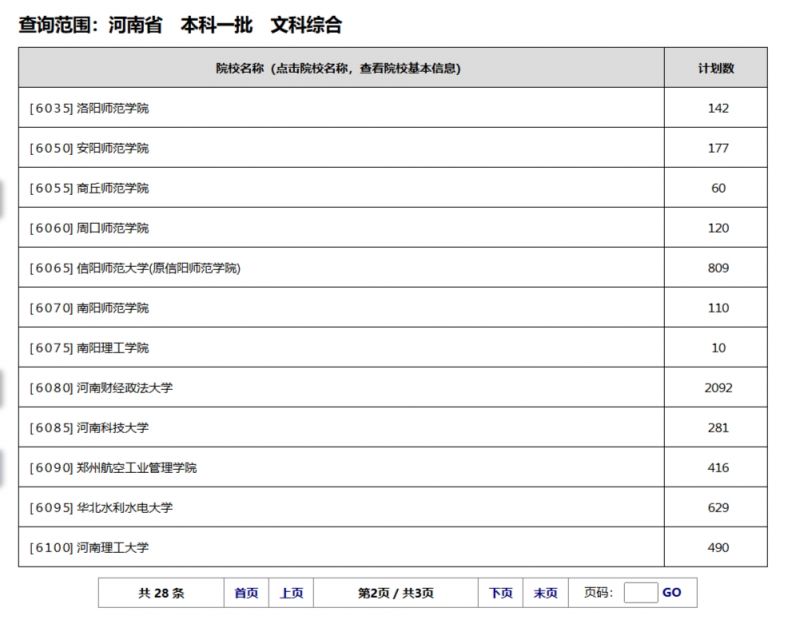
Task: Click the 计划数 column header
Action: 716,68
